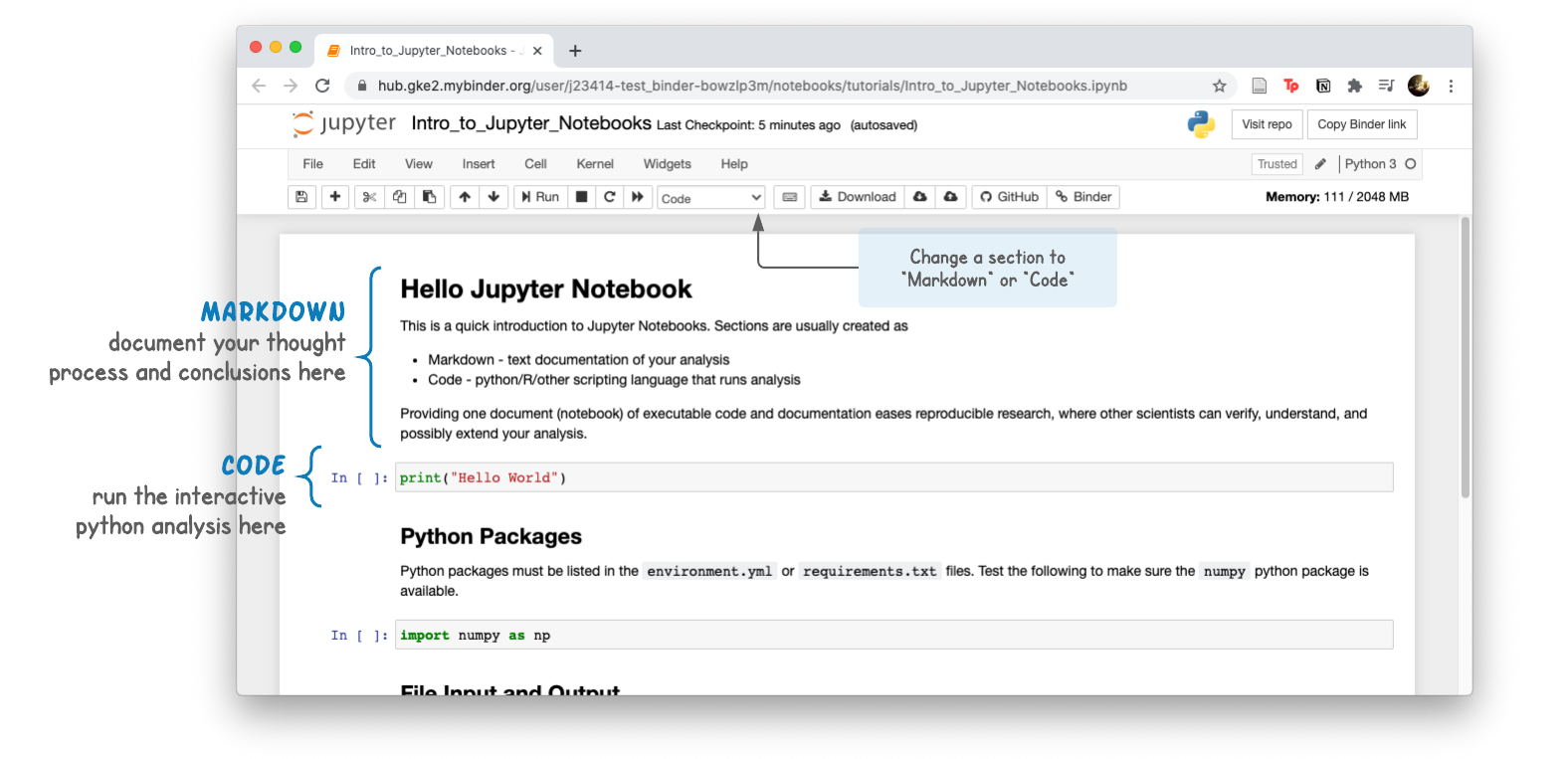The width and height of the screenshot is (1568, 759).
Task: Click the Download toolbar button
Action: 858,197
